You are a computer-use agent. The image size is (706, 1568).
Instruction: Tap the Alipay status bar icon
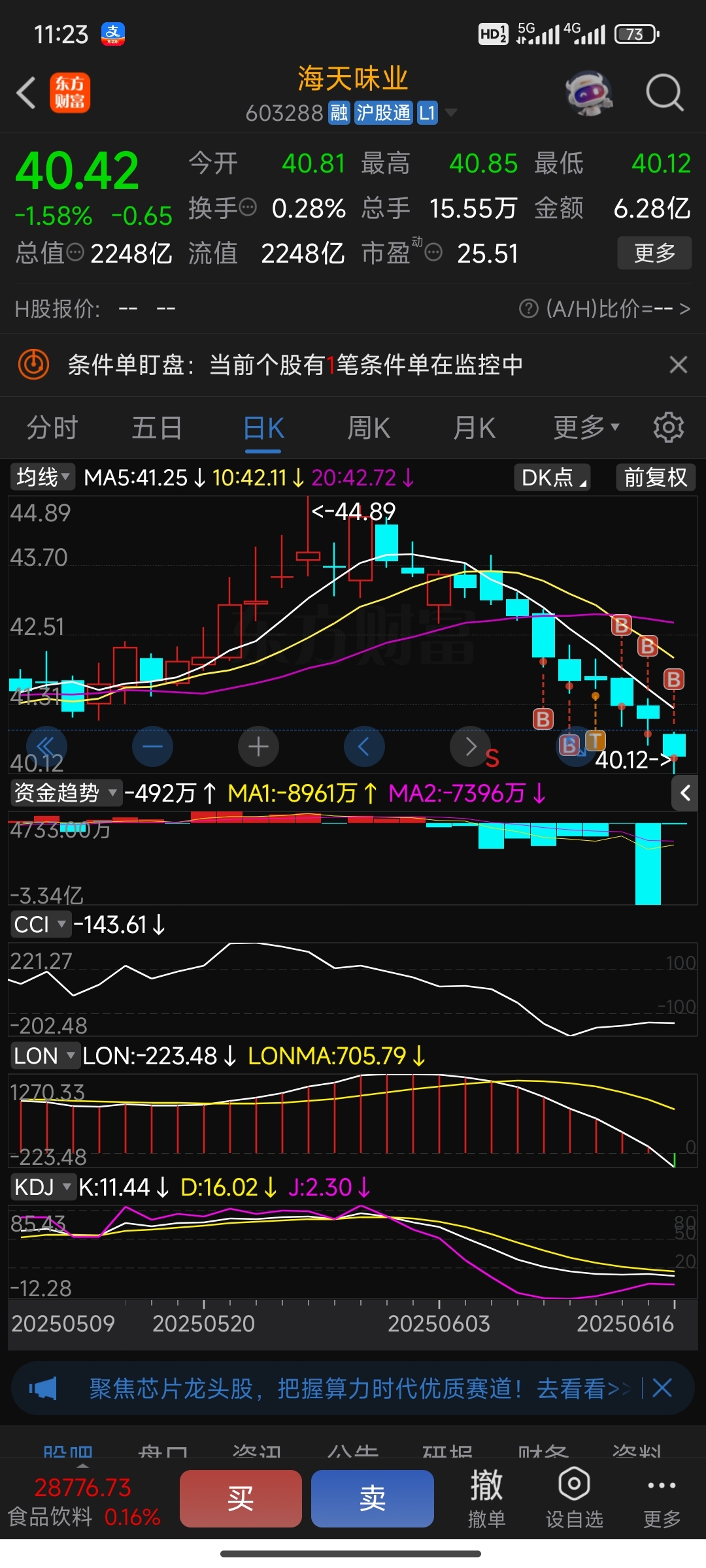coord(113,34)
